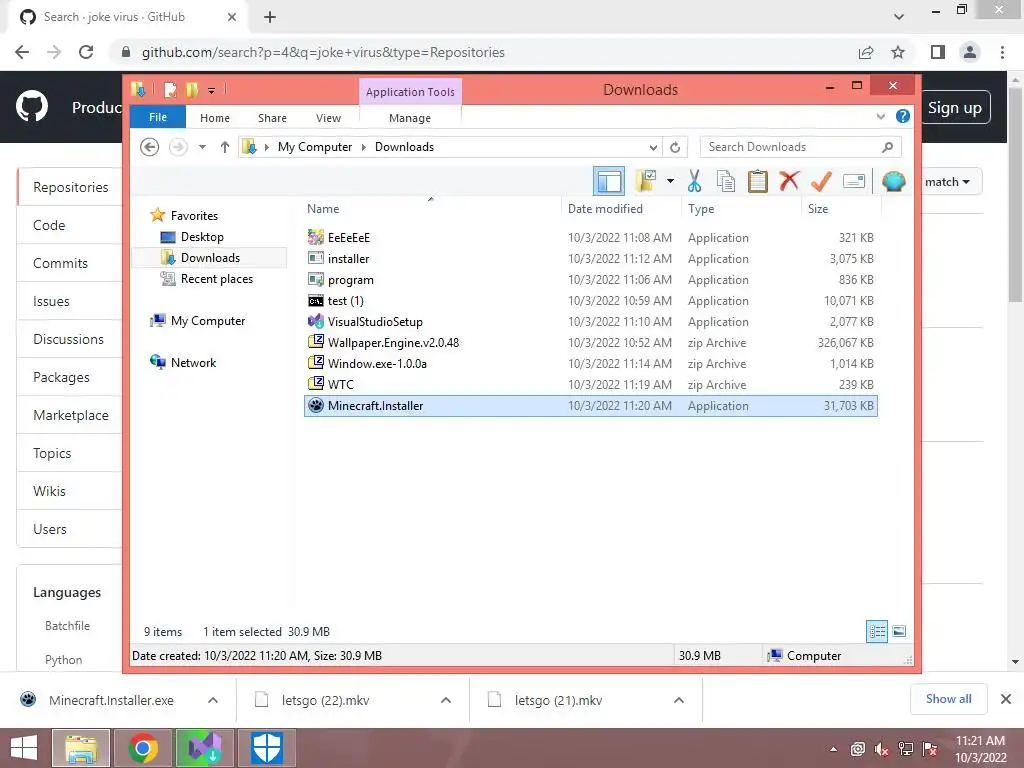Open the Home ribbon tab

coord(215,118)
